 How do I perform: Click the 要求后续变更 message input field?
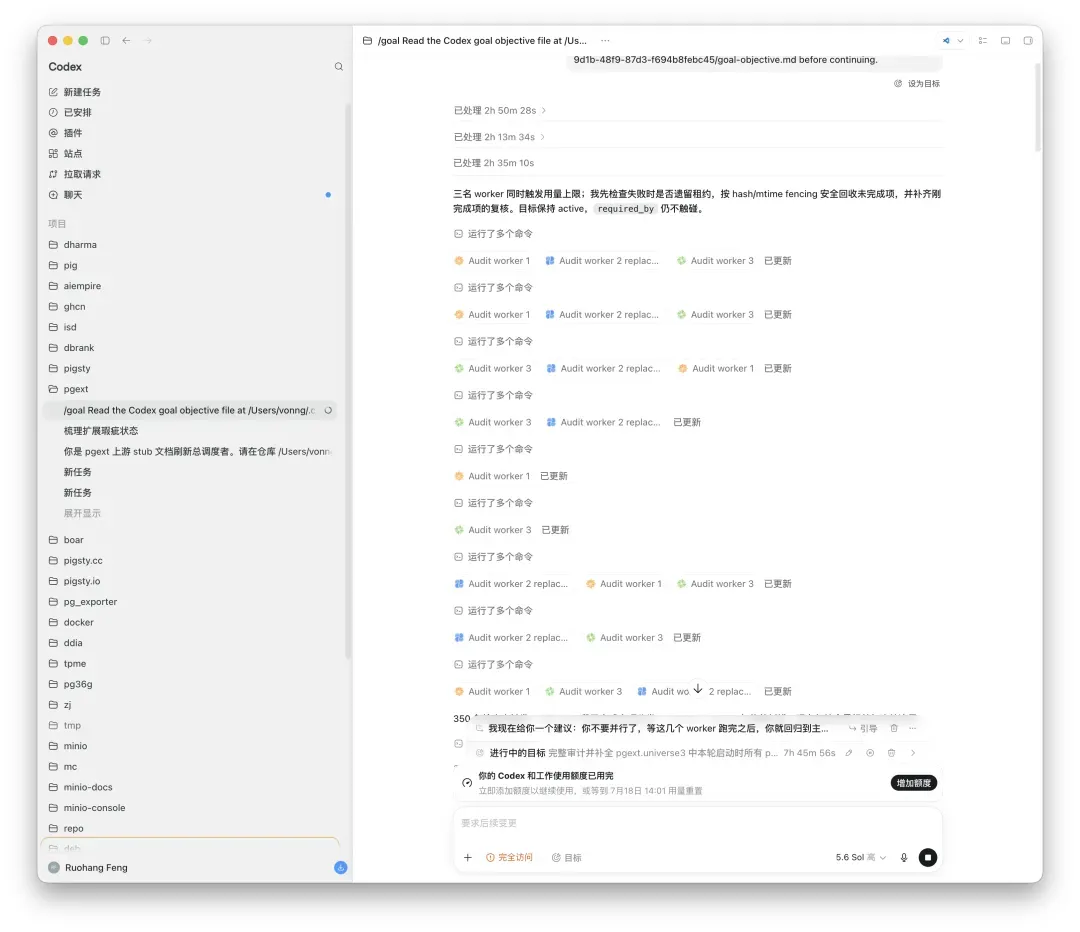tap(697, 823)
